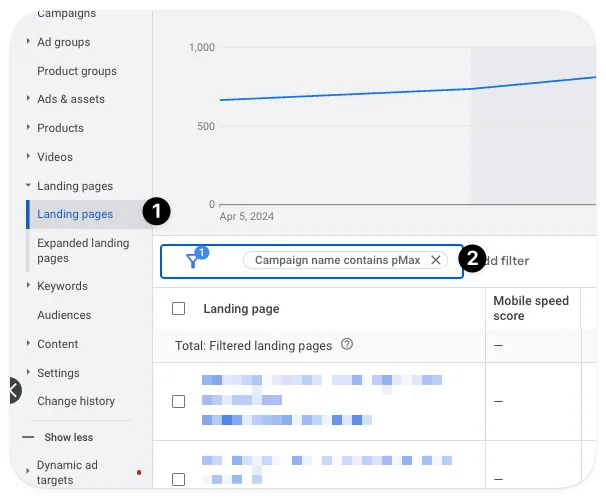The image size is (606, 498).
Task: Click the Mobile speed score column header
Action: (531, 308)
